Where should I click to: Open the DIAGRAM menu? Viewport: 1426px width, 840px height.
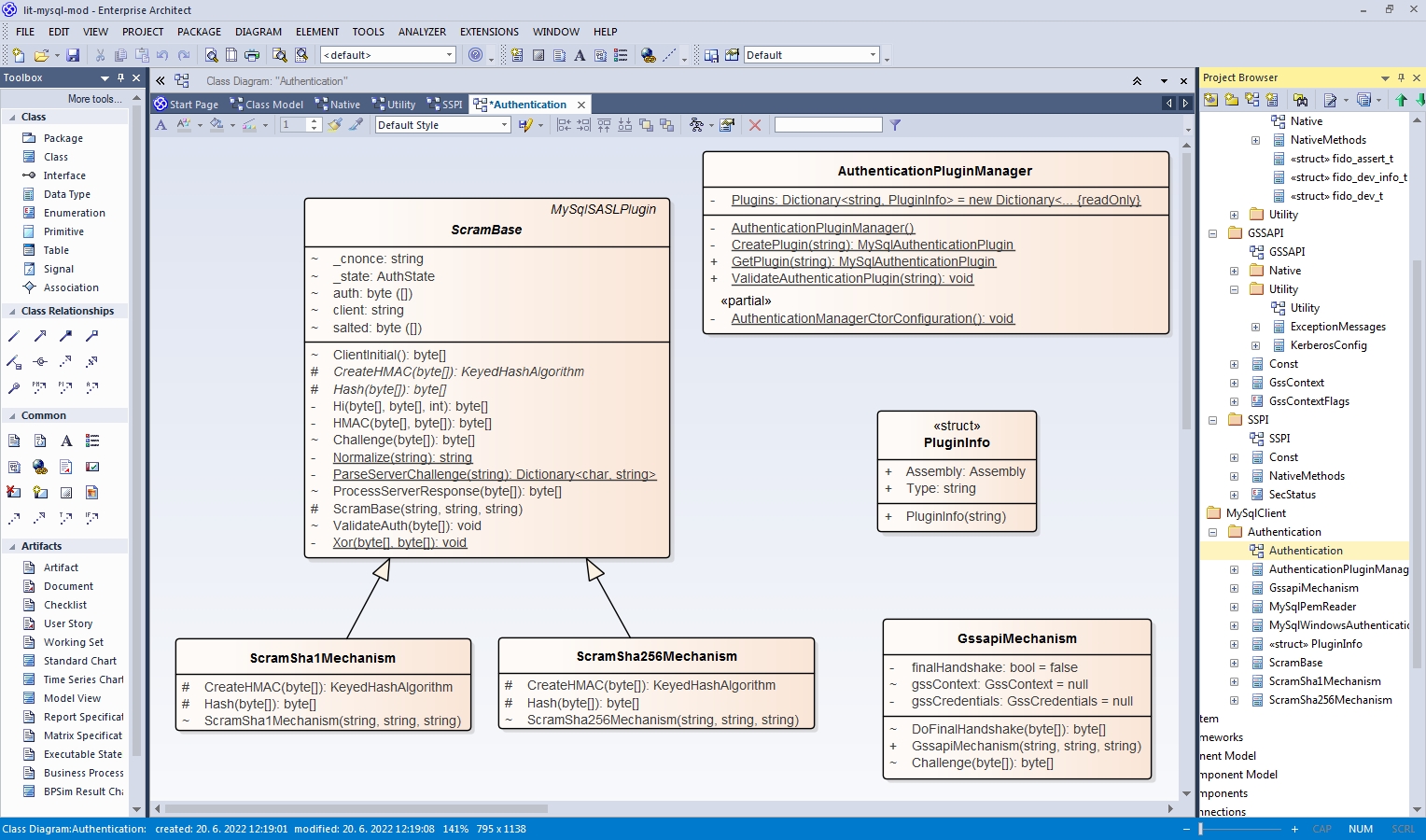tap(259, 32)
